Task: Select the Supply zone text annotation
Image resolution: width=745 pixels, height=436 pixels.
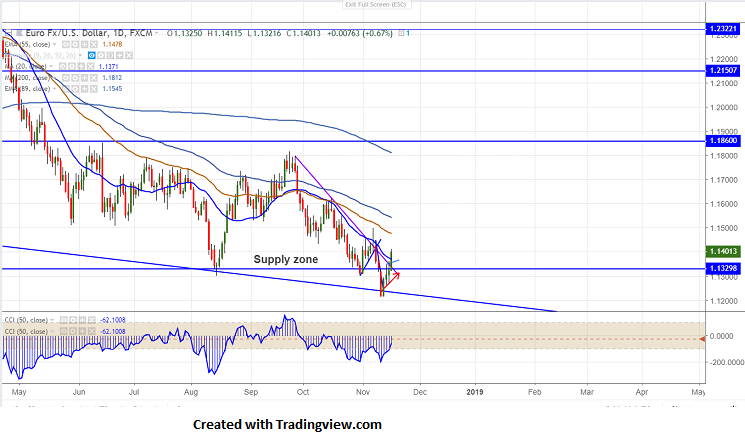Action: pyautogui.click(x=286, y=259)
